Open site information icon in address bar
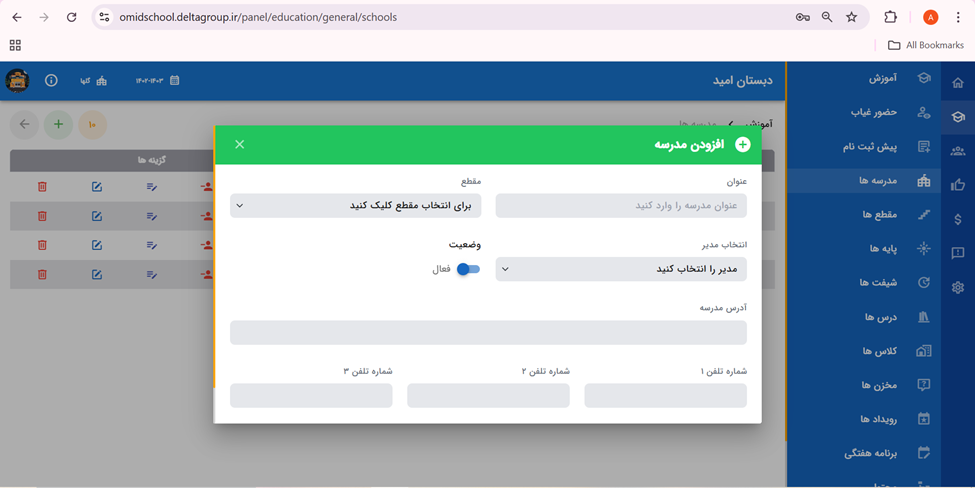The image size is (975, 488). click(104, 17)
